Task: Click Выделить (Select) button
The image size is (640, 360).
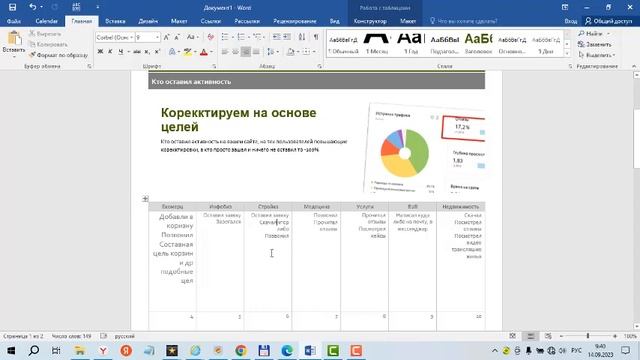Action: (597, 55)
